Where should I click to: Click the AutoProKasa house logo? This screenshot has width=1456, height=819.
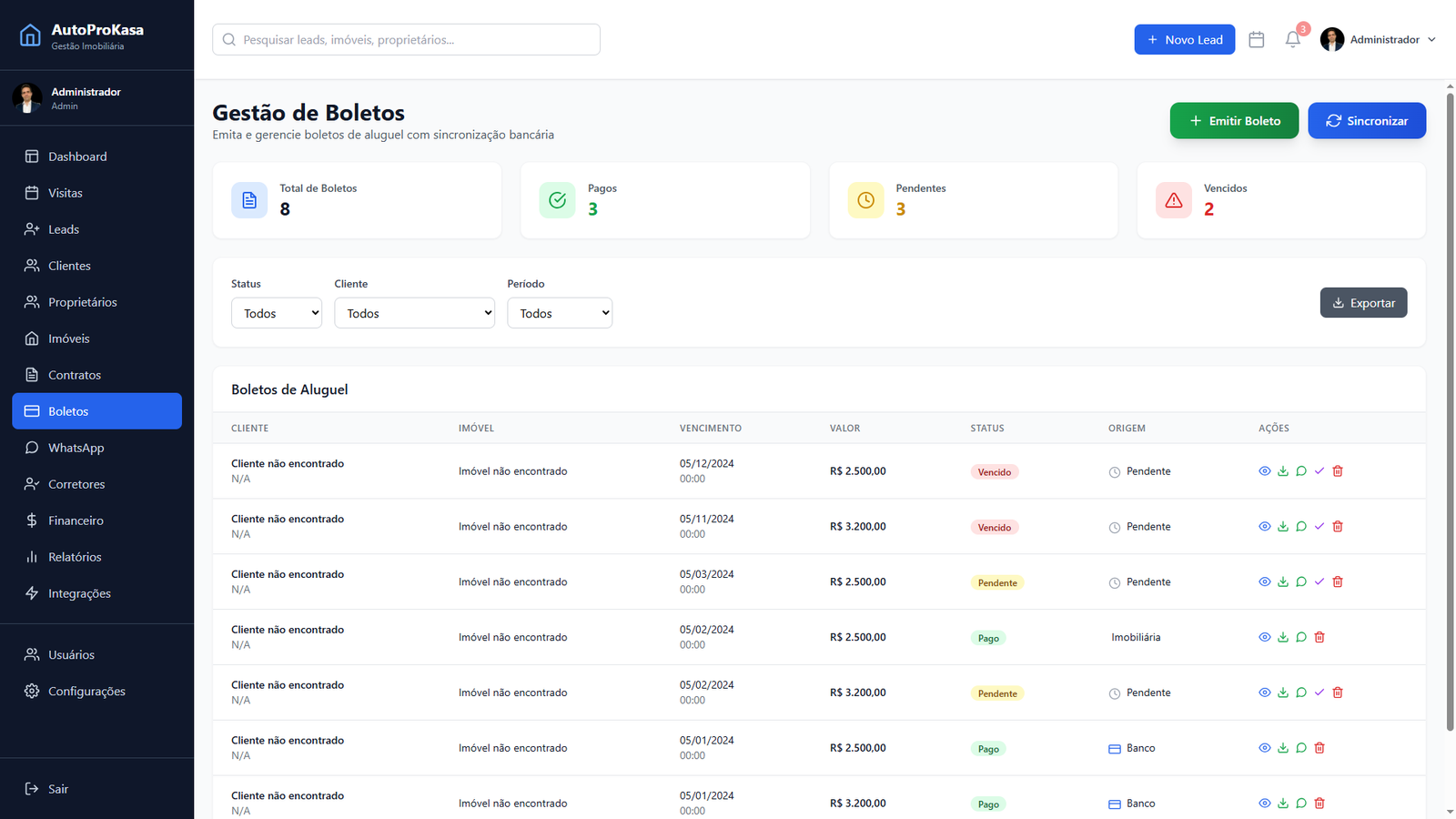point(30,35)
